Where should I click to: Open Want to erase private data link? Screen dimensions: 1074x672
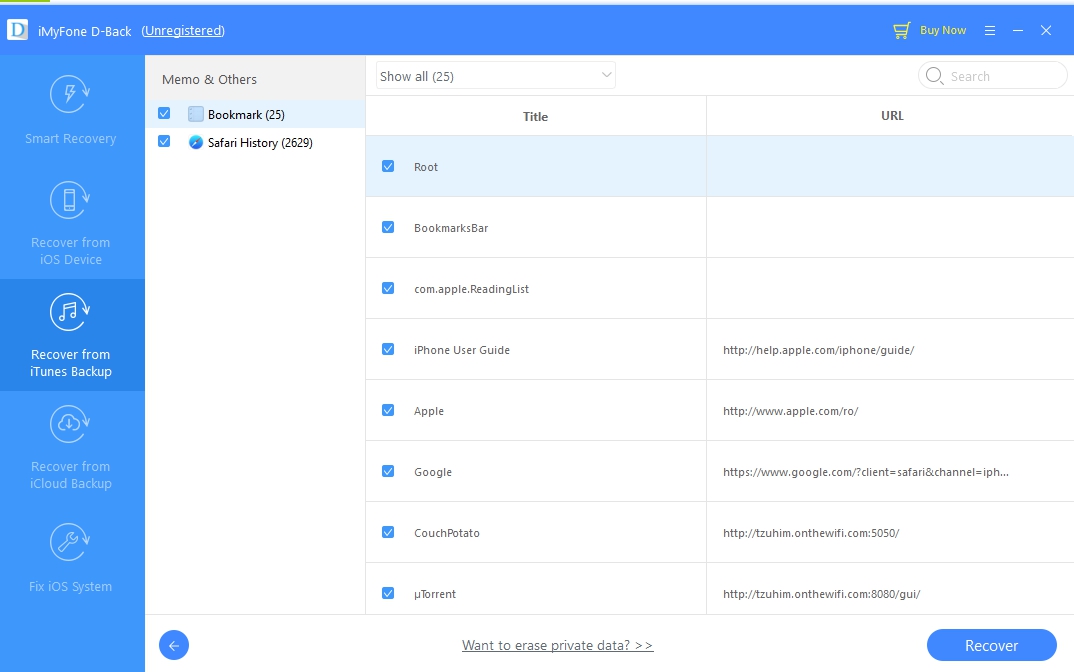(x=557, y=646)
